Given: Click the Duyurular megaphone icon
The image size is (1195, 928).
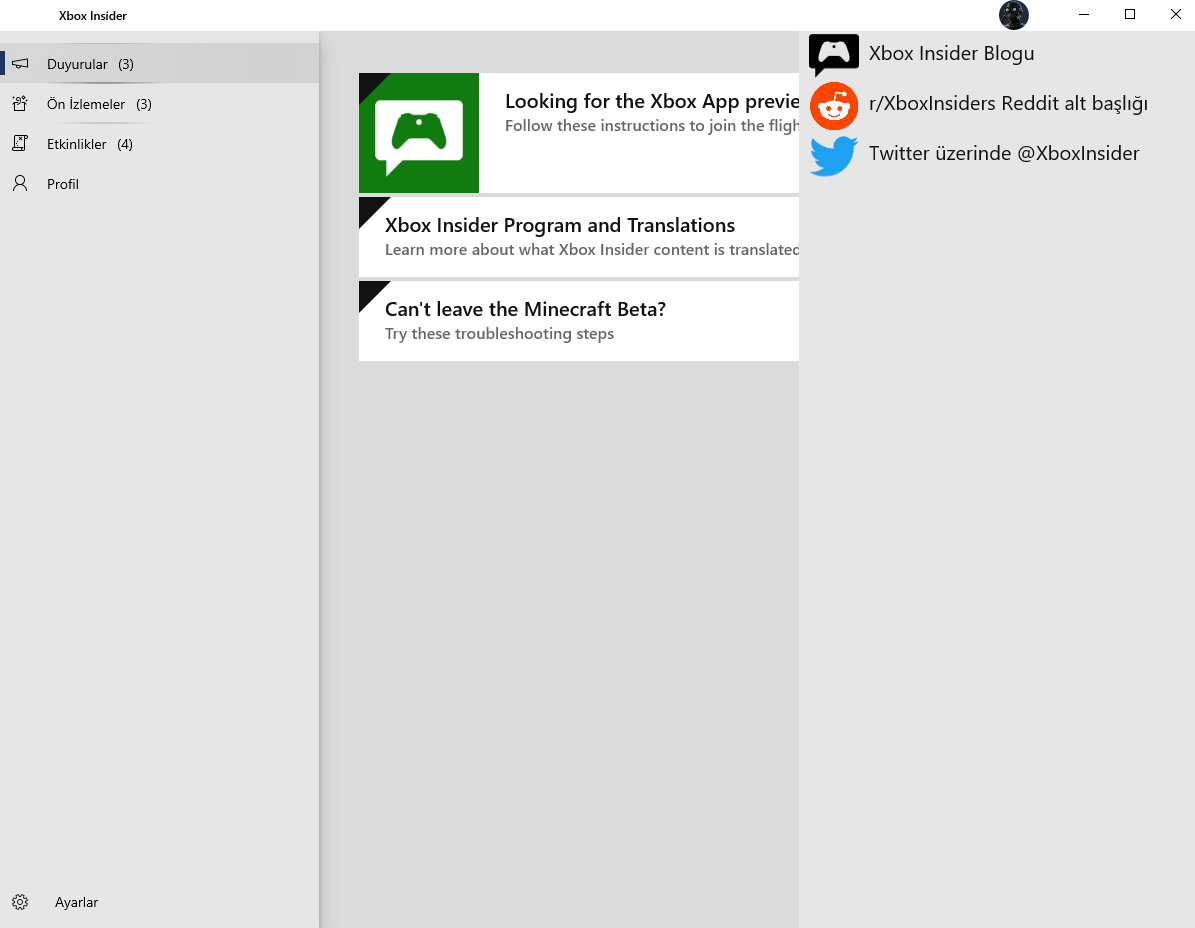Looking at the screenshot, I should [21, 63].
